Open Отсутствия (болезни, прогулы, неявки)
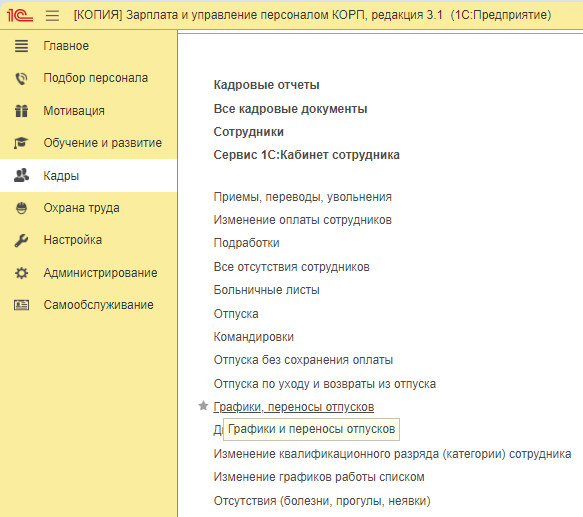 pos(322,501)
